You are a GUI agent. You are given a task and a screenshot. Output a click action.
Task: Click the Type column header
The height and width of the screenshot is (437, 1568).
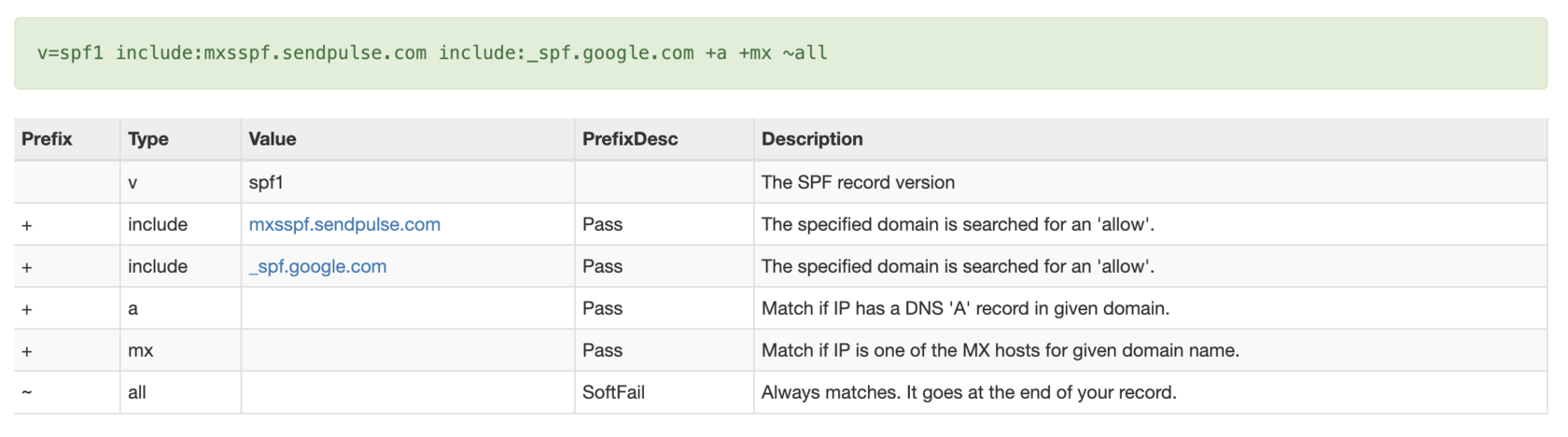(x=148, y=139)
